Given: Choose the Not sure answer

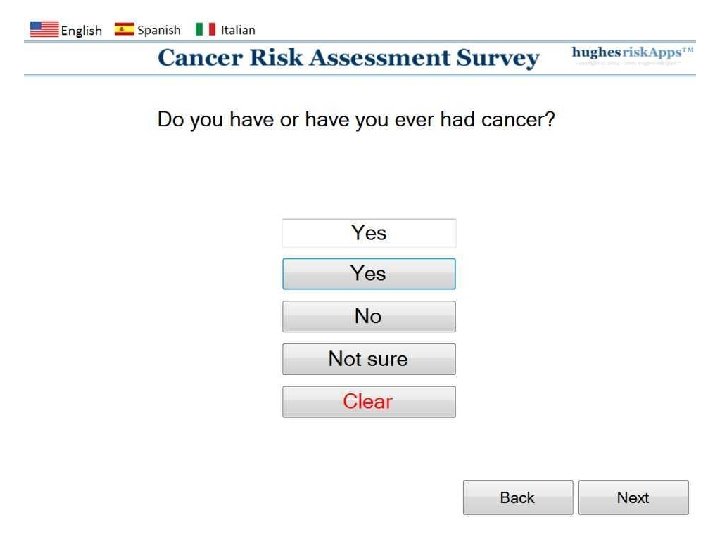Looking at the screenshot, I should pyautogui.click(x=368, y=359).
